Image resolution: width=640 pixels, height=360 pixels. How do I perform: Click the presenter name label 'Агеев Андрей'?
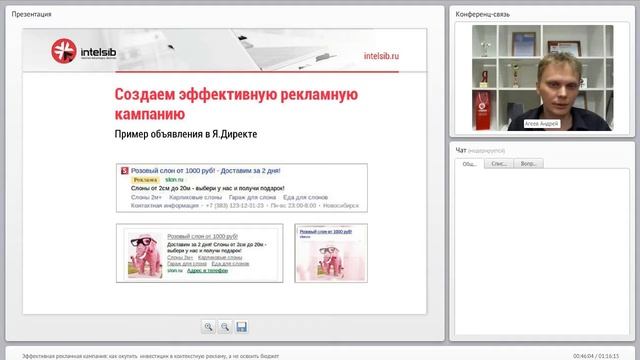[x=541, y=124]
